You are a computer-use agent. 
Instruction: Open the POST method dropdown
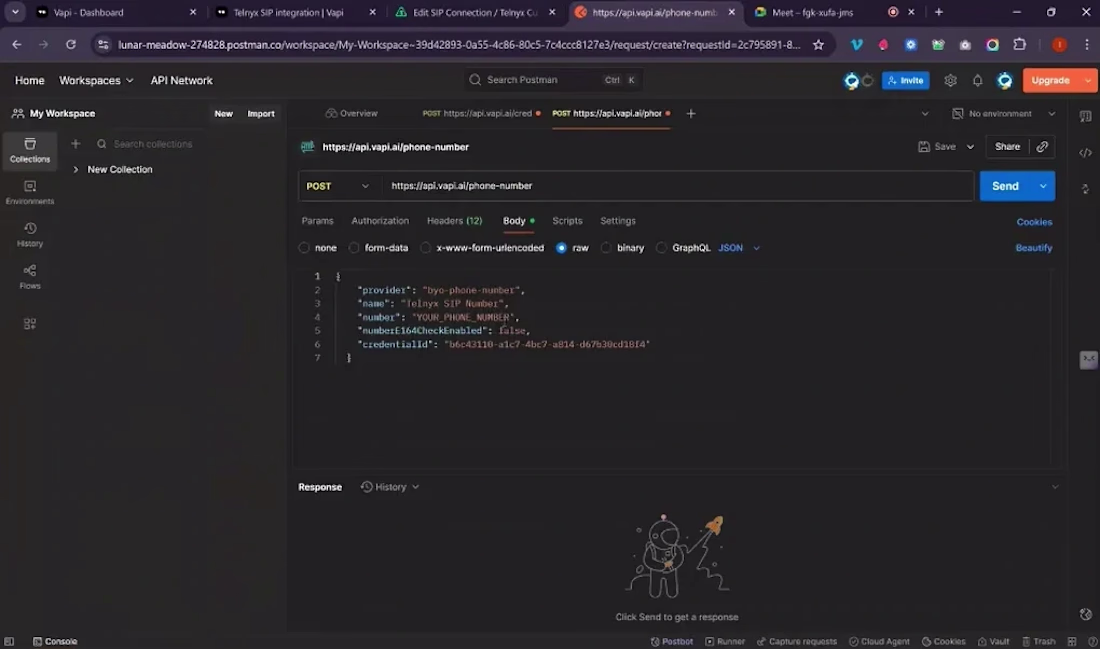pos(337,186)
